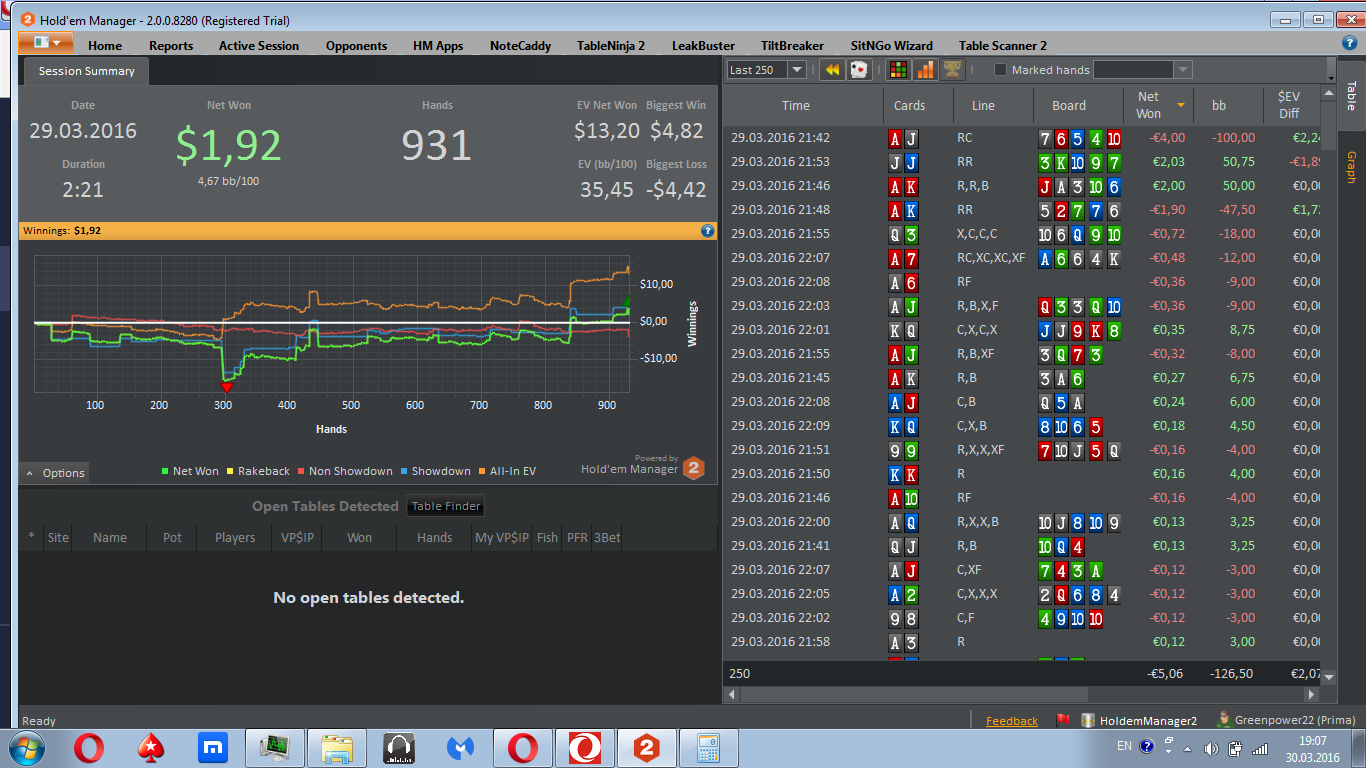
Task: Sort hands by Line column
Action: click(983, 105)
